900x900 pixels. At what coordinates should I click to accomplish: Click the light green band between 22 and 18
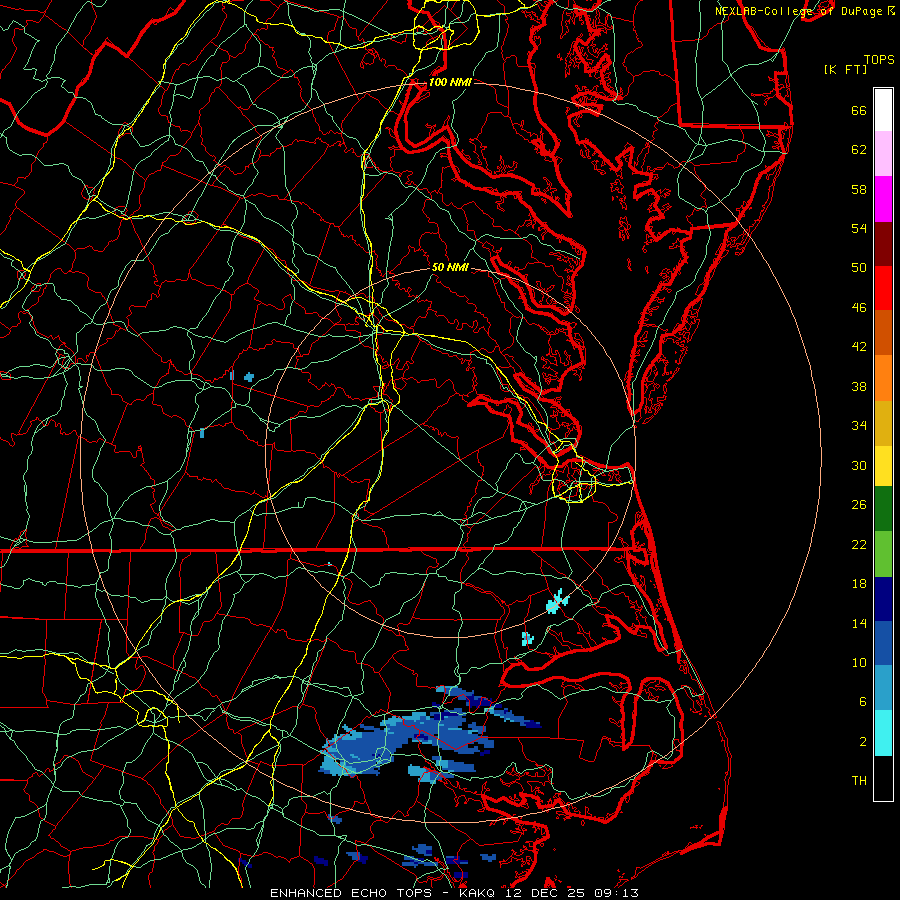pos(883,554)
